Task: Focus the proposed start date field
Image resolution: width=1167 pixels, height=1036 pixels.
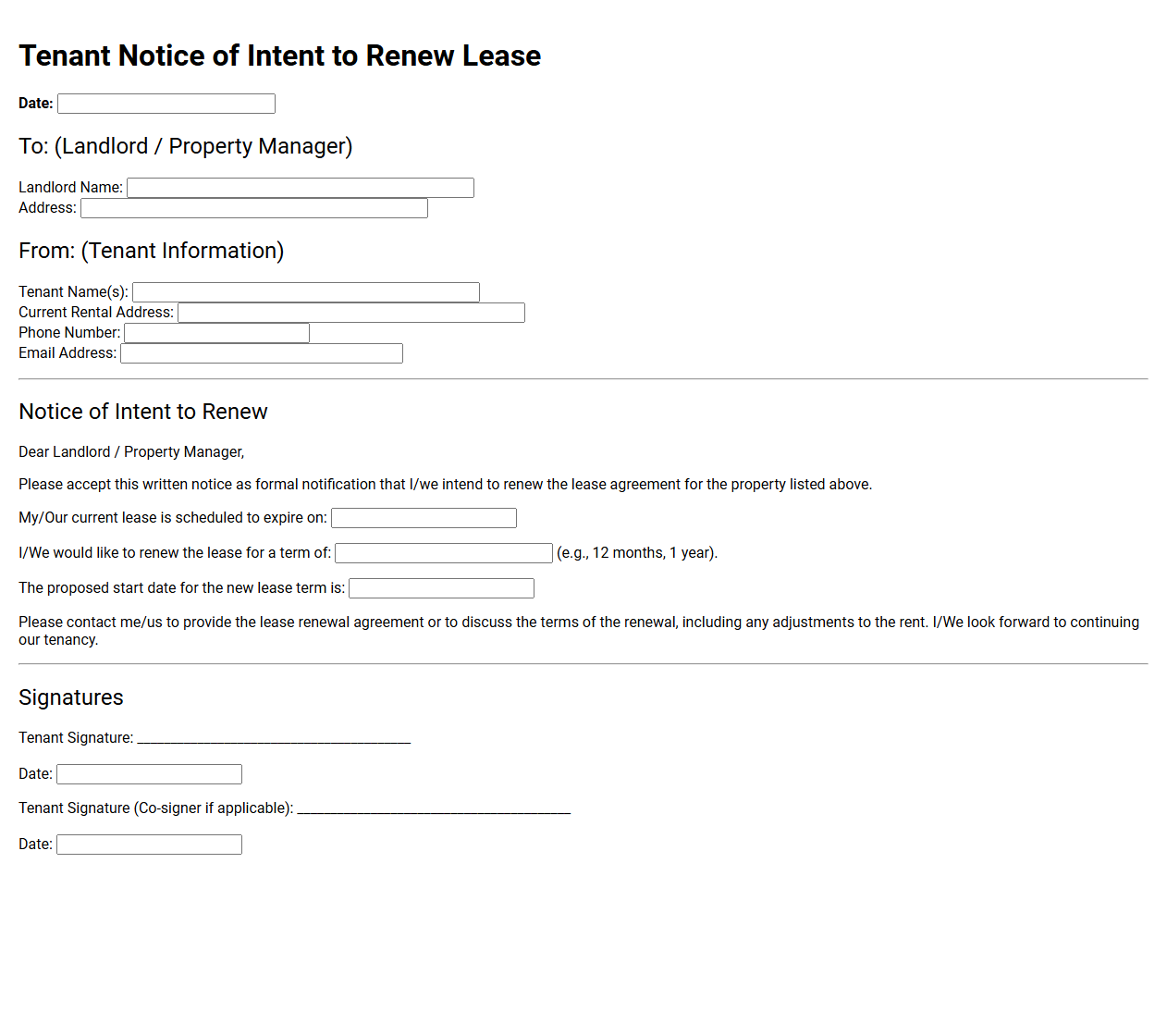Action: point(441,588)
